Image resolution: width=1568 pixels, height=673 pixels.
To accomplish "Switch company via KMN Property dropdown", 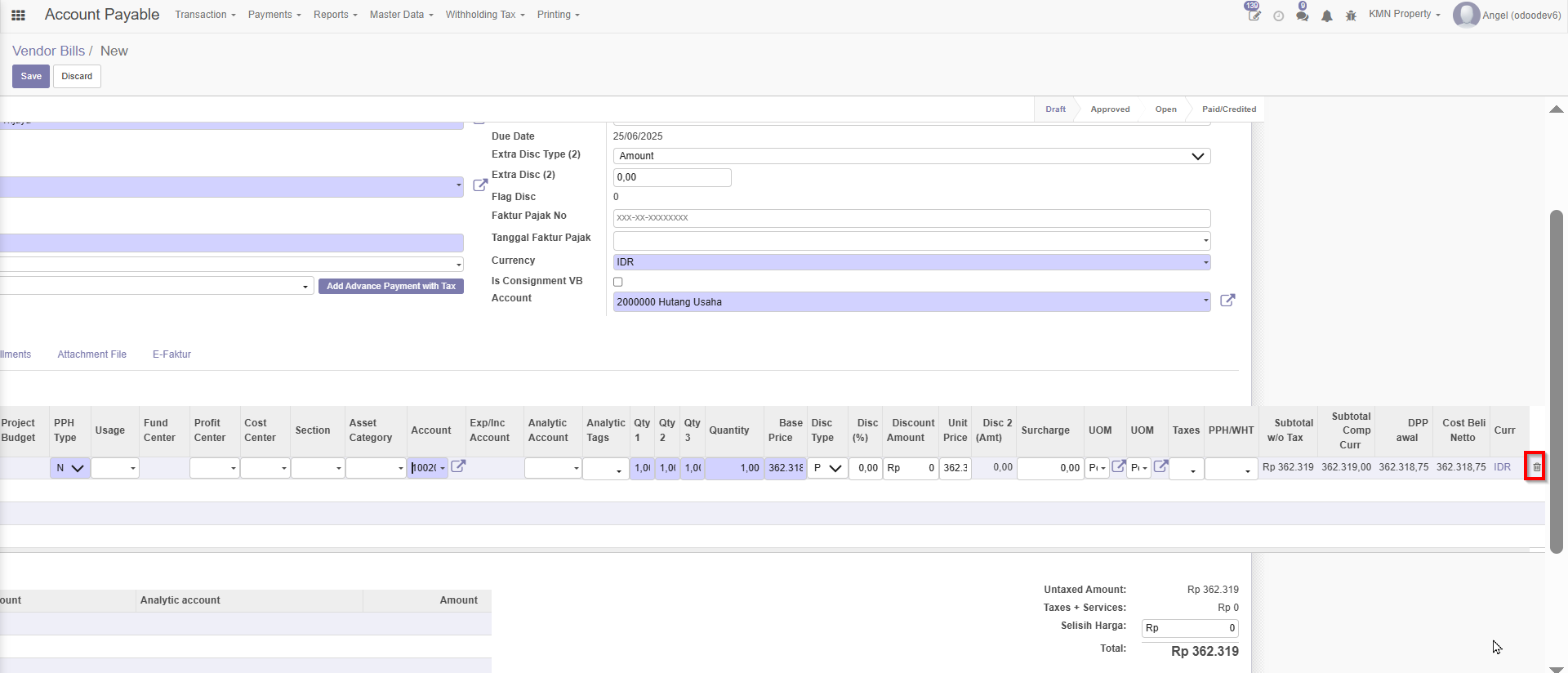I will click(1405, 14).
